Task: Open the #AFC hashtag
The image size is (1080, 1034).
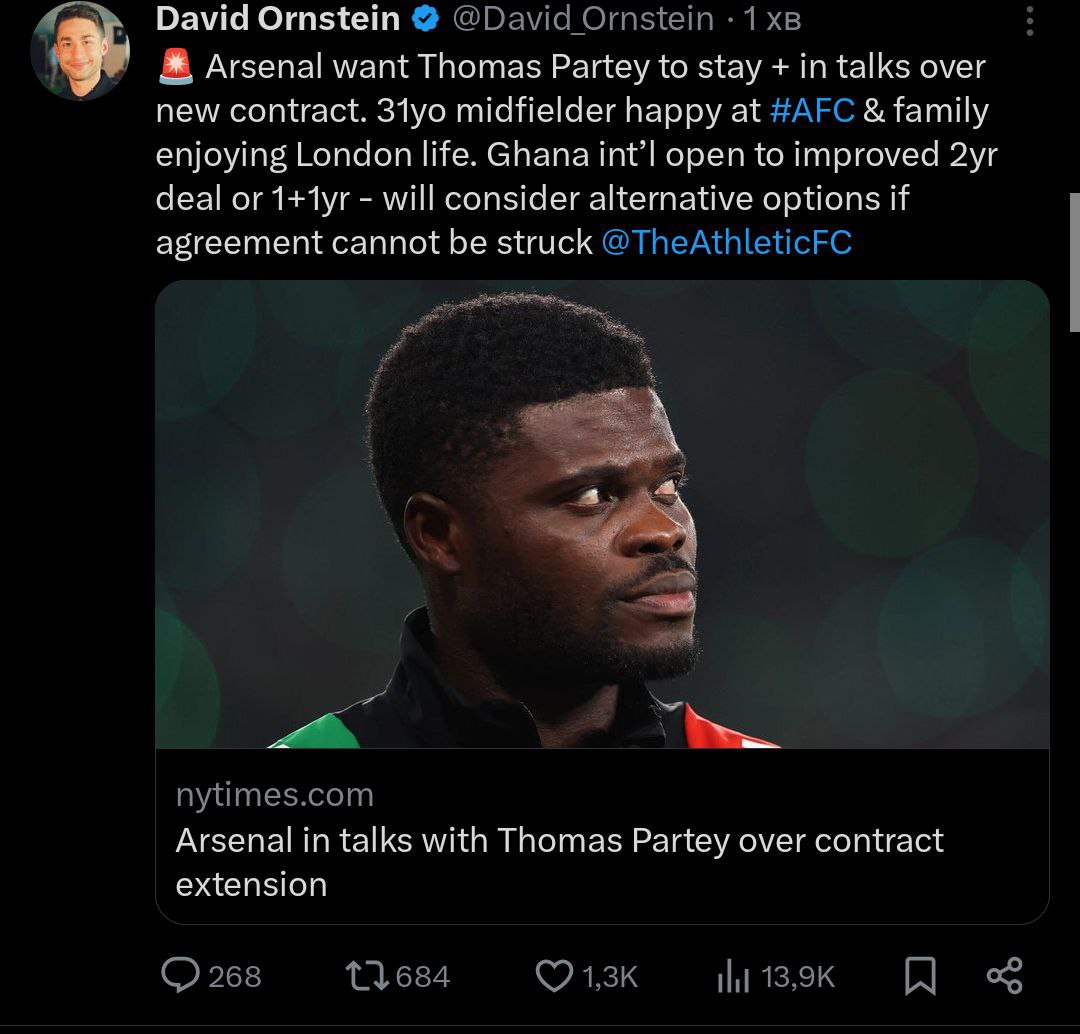Action: [813, 110]
